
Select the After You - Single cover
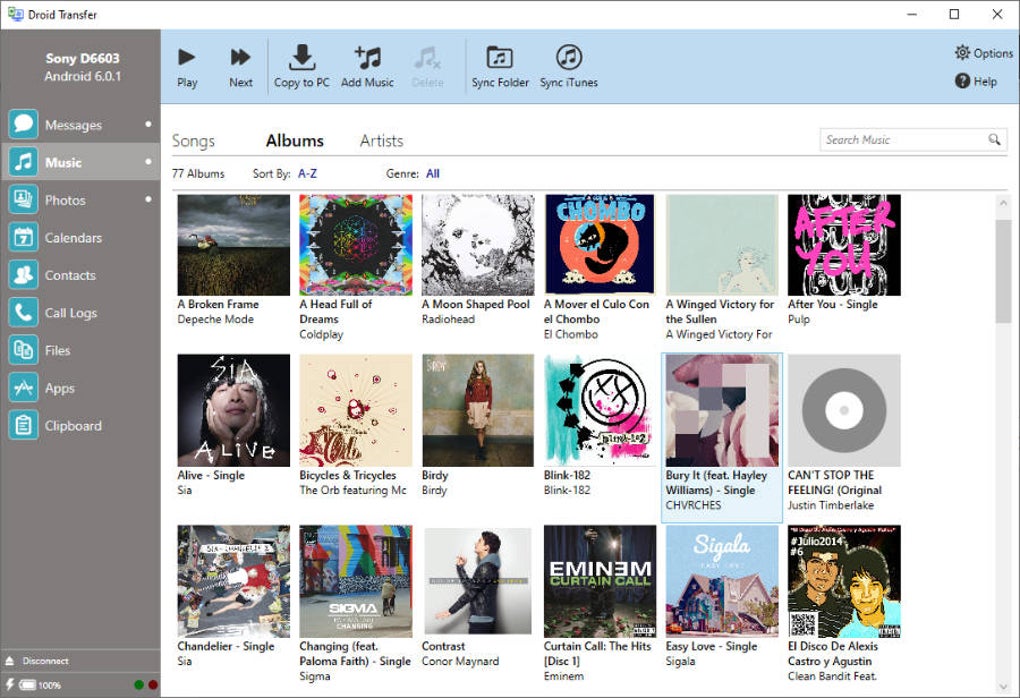pyautogui.click(x=844, y=245)
